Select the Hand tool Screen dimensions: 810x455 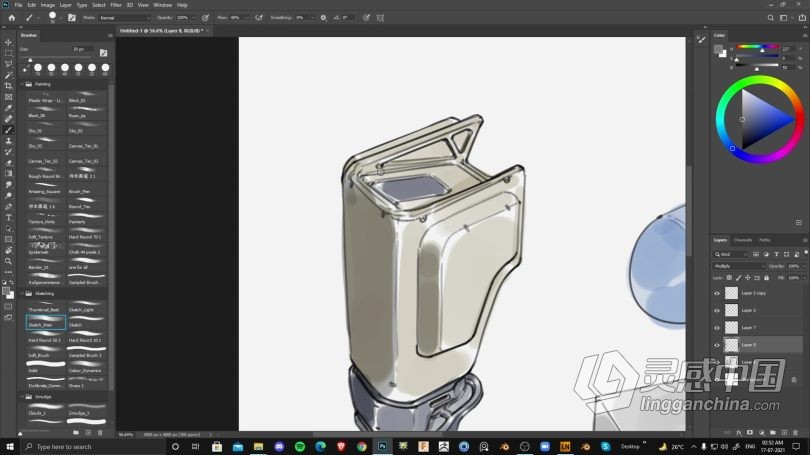8,250
